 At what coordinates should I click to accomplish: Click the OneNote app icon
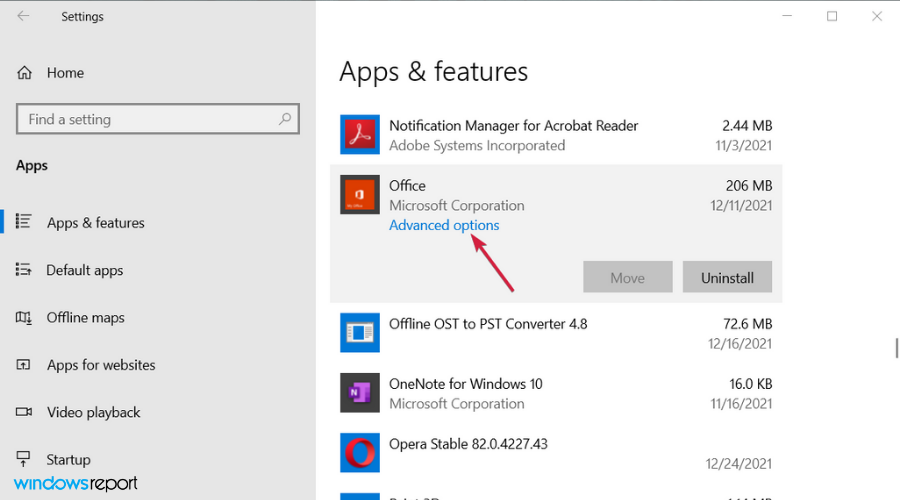(x=359, y=393)
